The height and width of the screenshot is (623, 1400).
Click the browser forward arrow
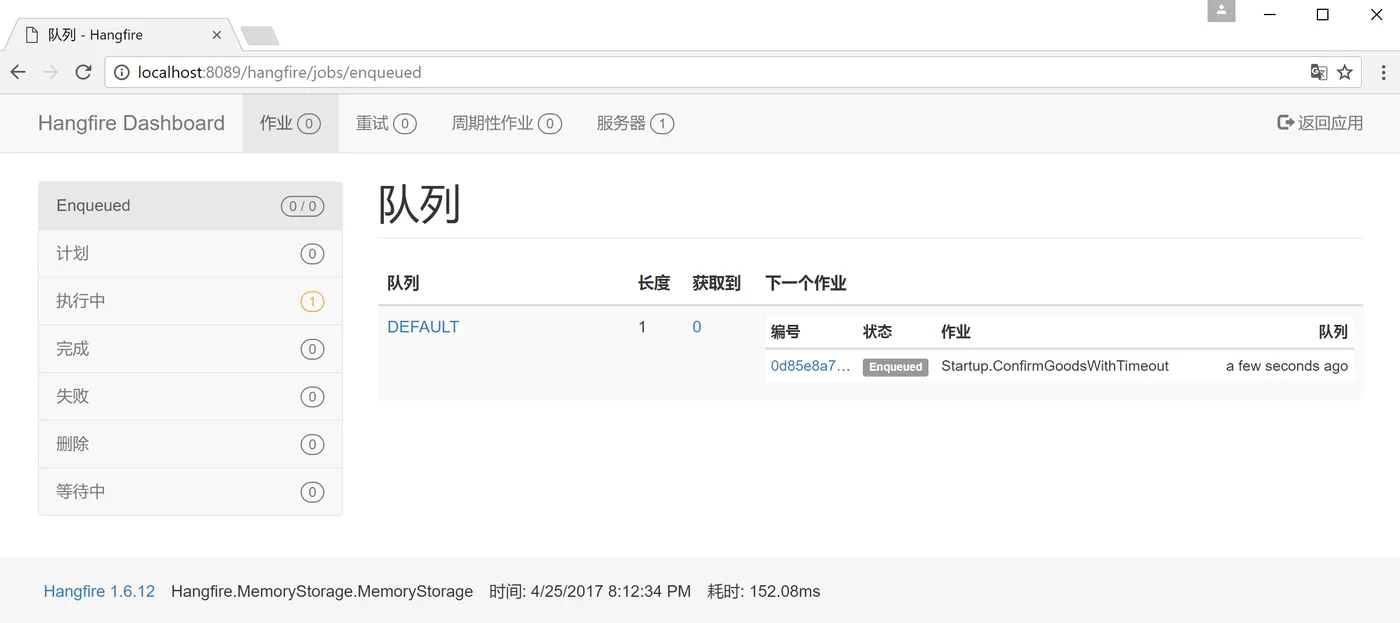click(51, 72)
